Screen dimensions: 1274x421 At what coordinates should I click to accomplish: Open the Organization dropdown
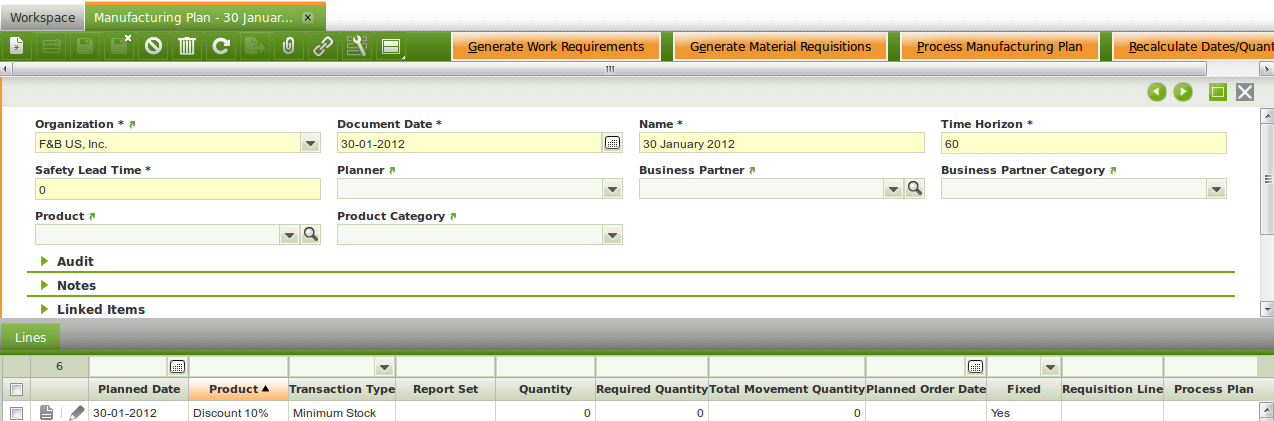310,143
